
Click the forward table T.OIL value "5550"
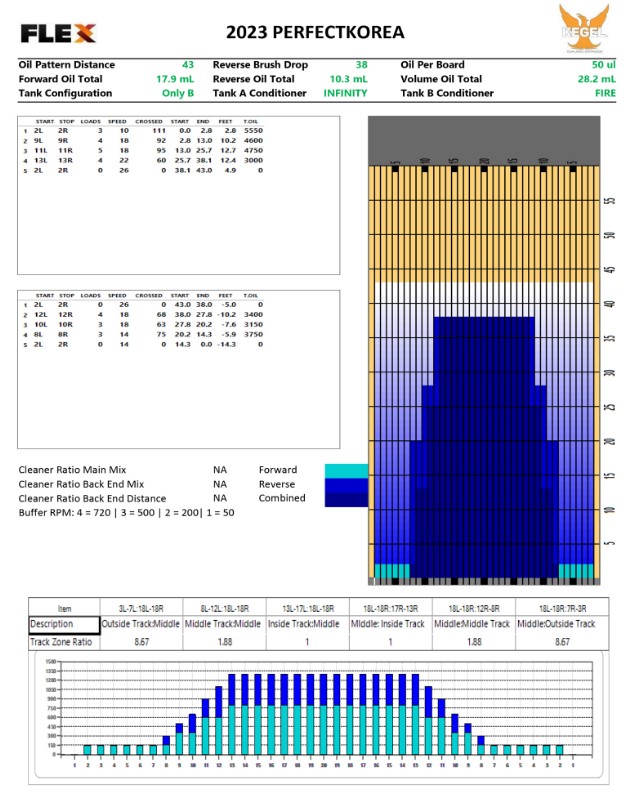[x=253, y=131]
